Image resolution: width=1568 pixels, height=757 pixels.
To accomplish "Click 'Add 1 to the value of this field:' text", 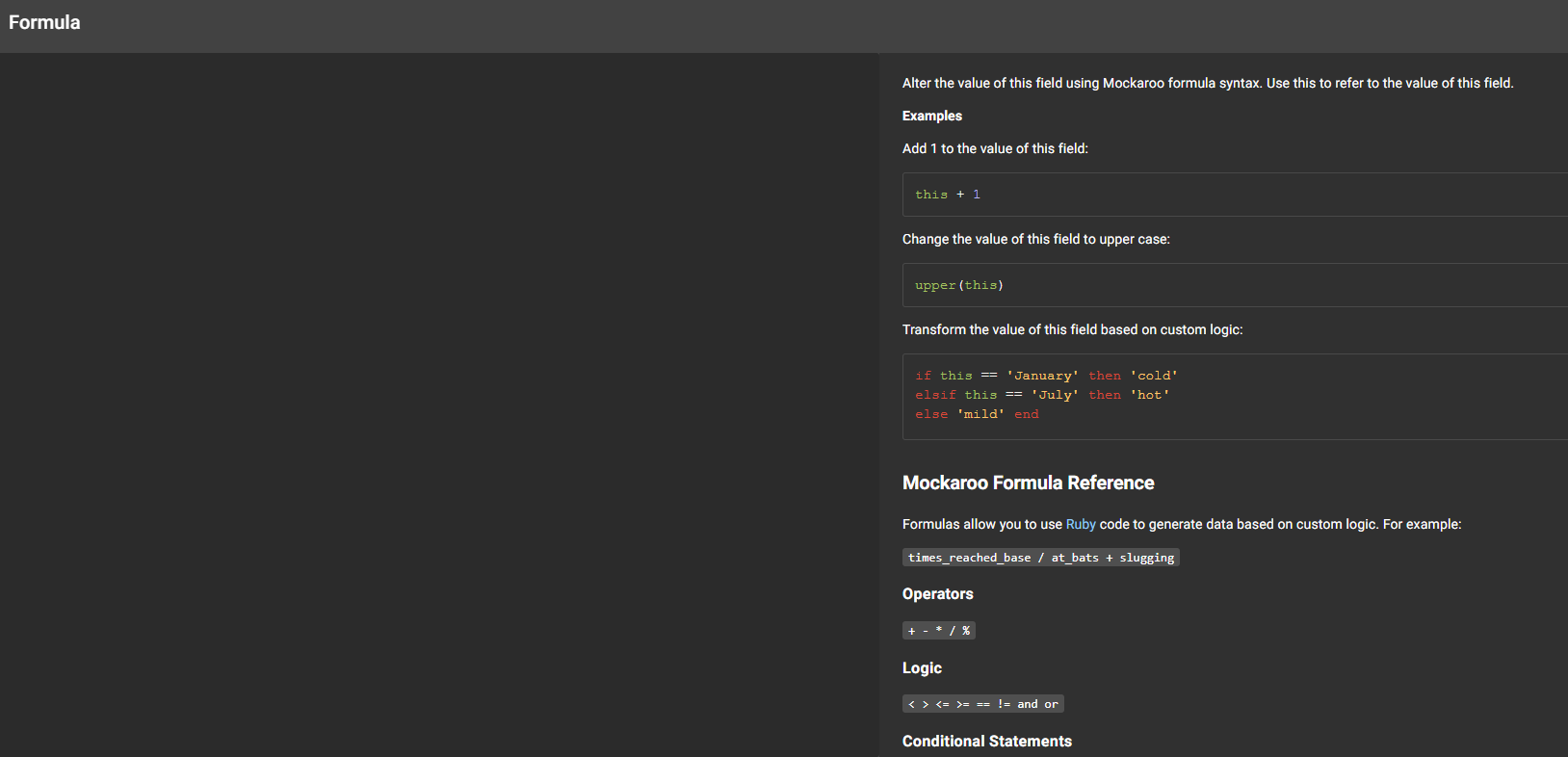I will pyautogui.click(x=995, y=148).
